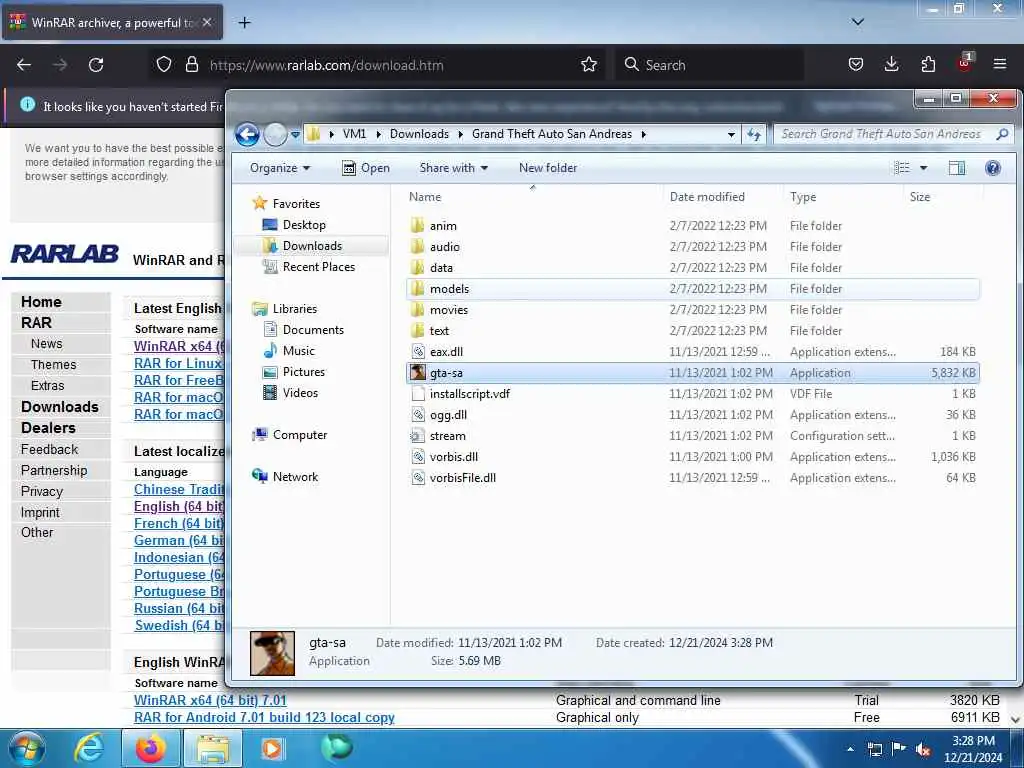The image size is (1024, 768).
Task: Select Documents library in navigation pane
Action: coord(303,330)
